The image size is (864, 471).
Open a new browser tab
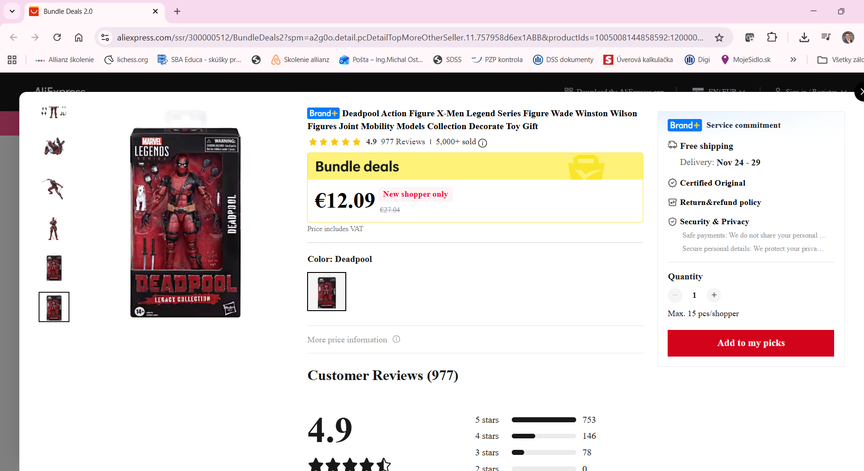pyautogui.click(x=177, y=11)
